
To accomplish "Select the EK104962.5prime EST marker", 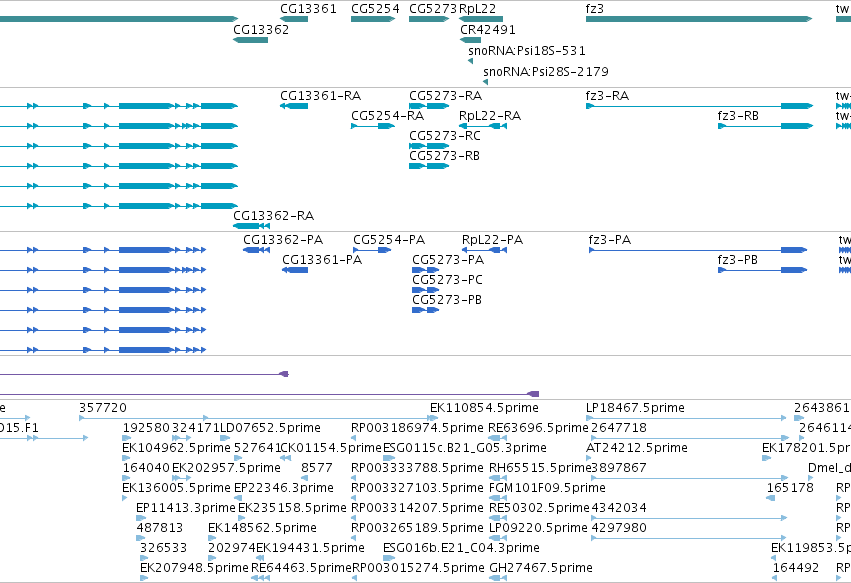I will pos(126,458).
